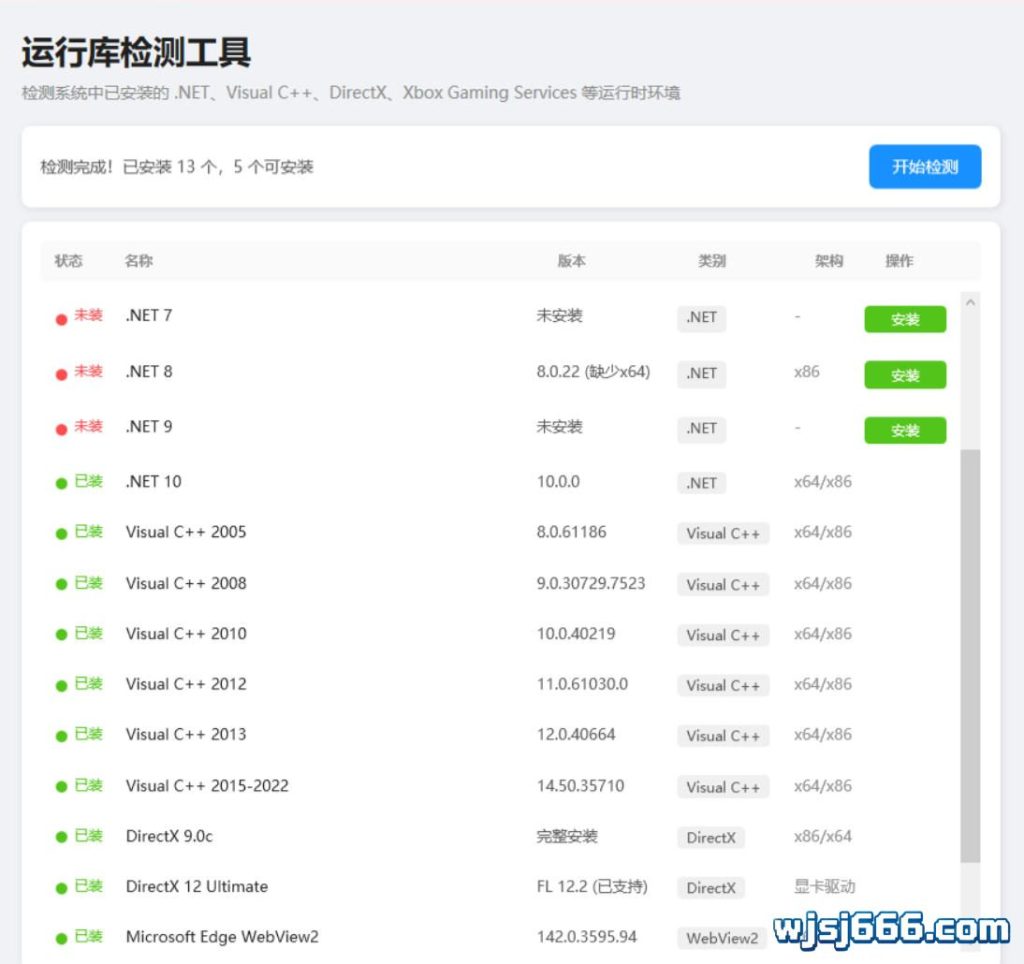
Task: Install .NET 9 with its 安装 button
Action: tap(905, 430)
